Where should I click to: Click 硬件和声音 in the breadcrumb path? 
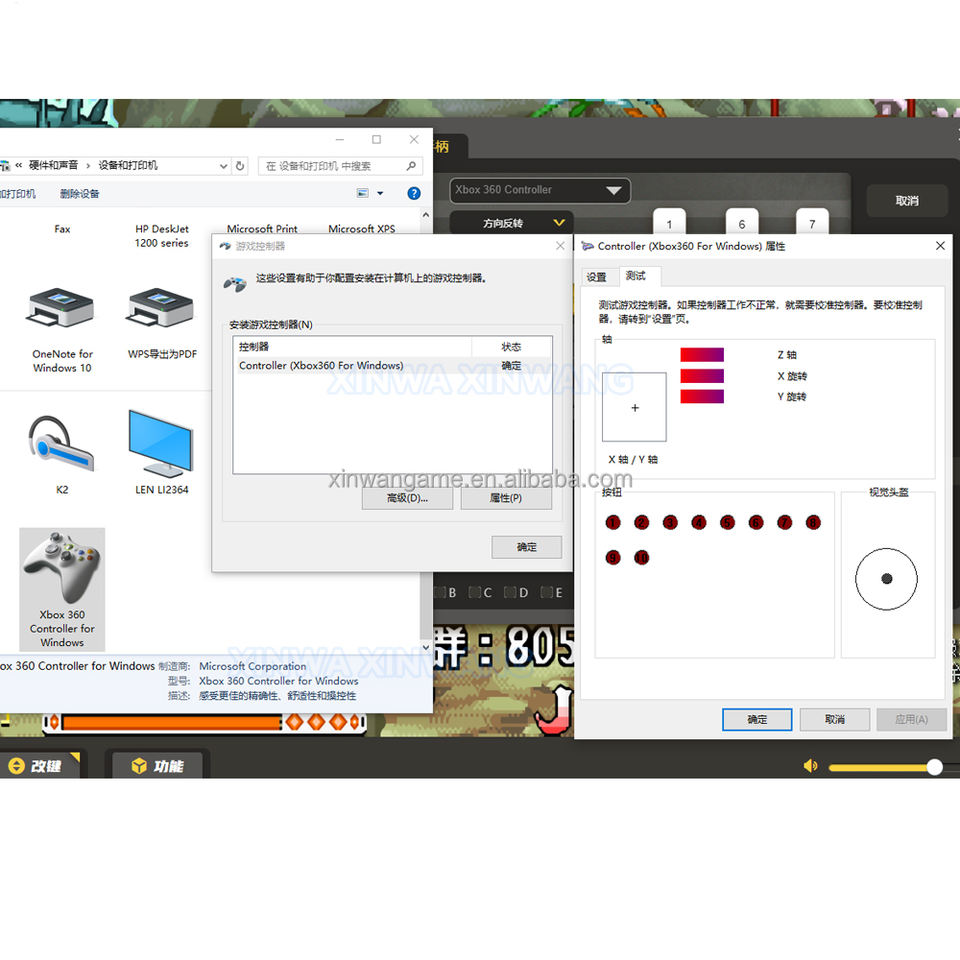point(54,165)
